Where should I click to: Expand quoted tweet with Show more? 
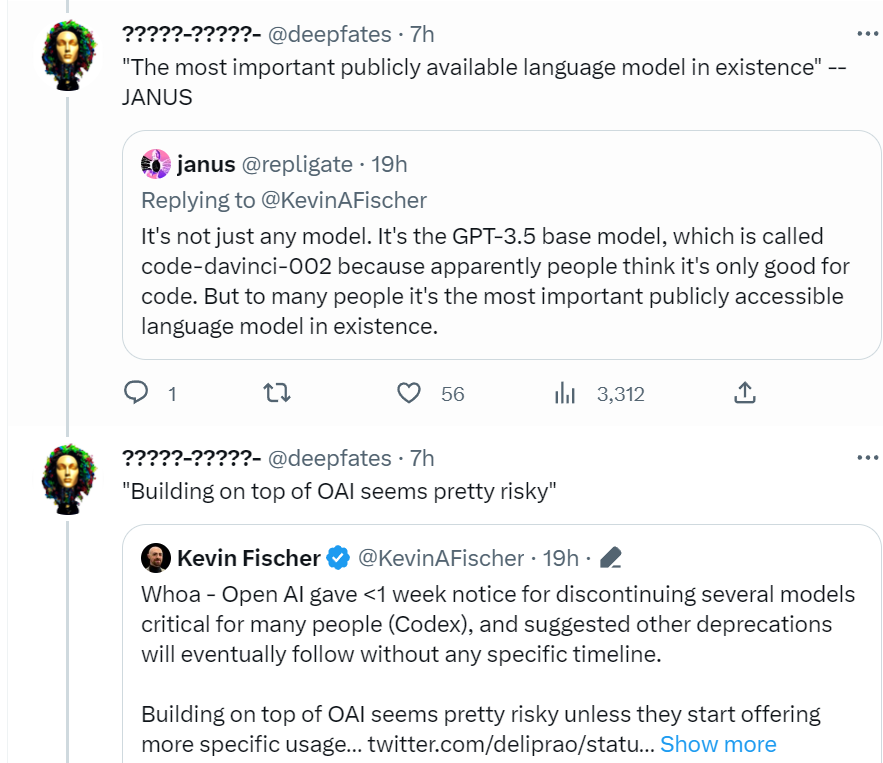[x=718, y=744]
